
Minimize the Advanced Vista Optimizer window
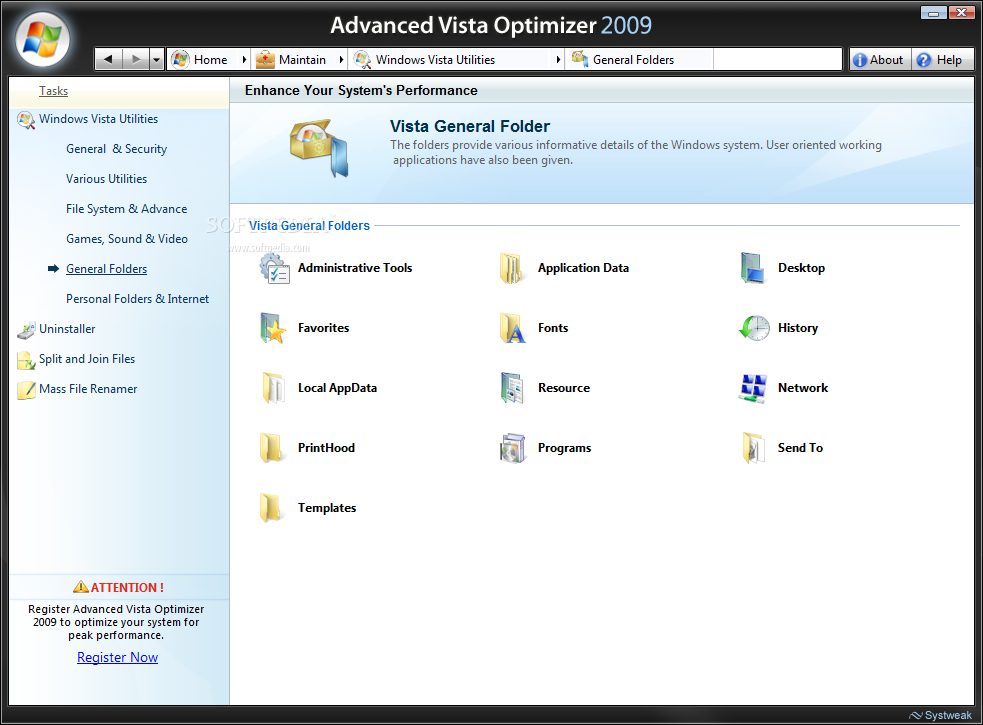[x=933, y=13]
